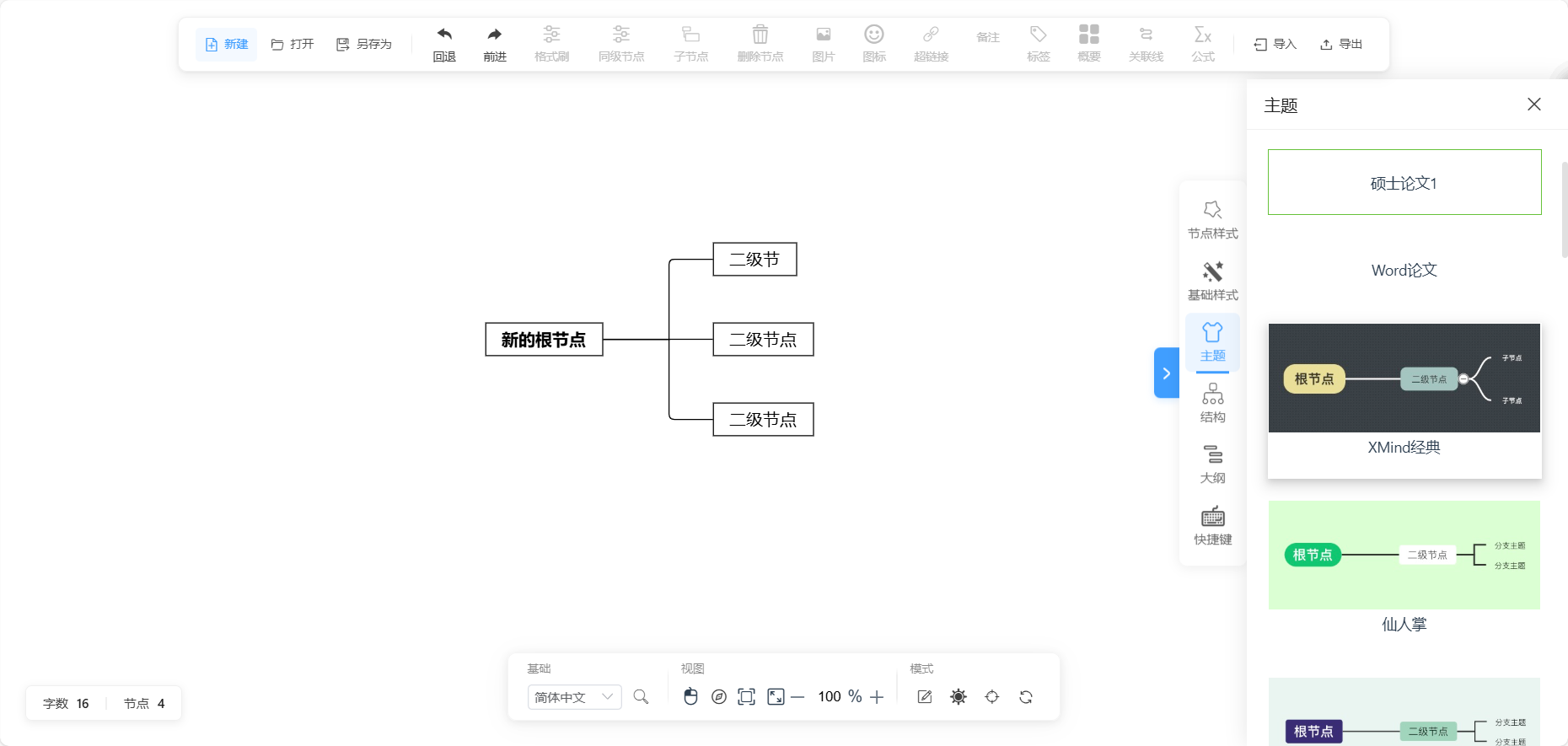Switch to the 结构 structure tab
The image size is (1568, 746).
point(1212,403)
